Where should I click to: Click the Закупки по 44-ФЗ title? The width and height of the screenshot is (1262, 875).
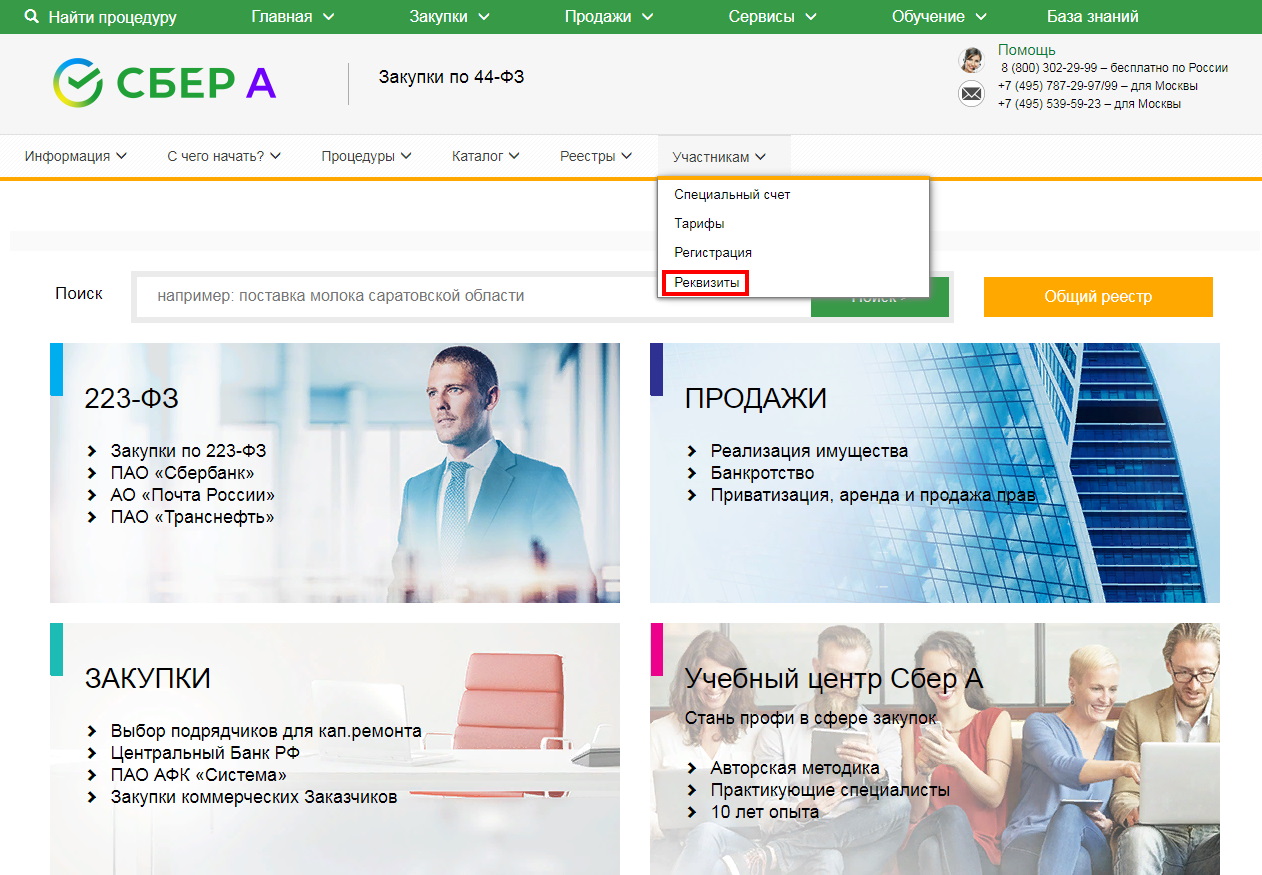coord(451,77)
